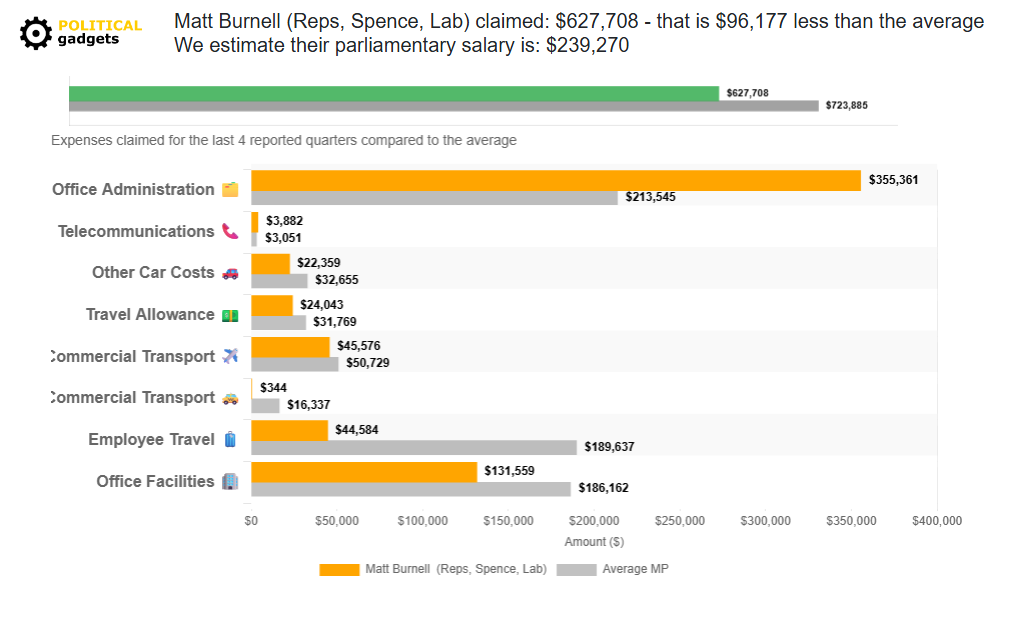Click the Telecommunications phone icon
This screenshot has width=1028, height=629.
[x=230, y=232]
